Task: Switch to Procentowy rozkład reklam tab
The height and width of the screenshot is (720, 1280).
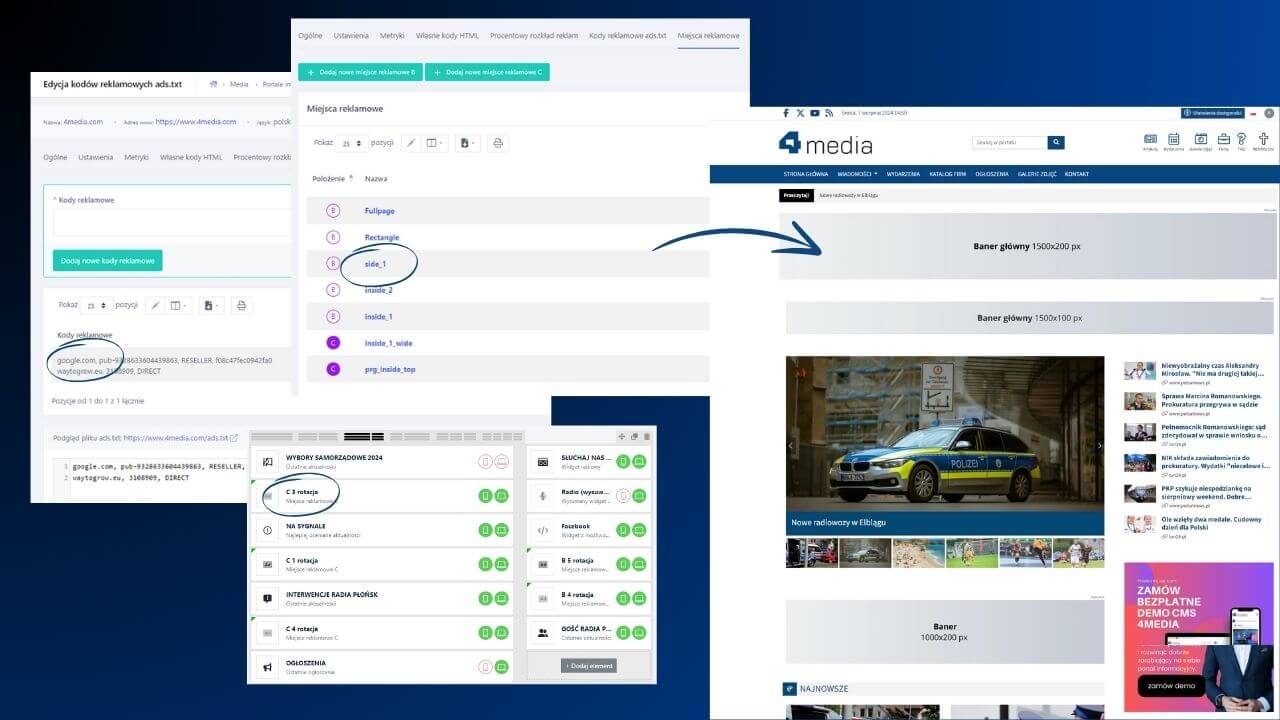Action: 534,35
